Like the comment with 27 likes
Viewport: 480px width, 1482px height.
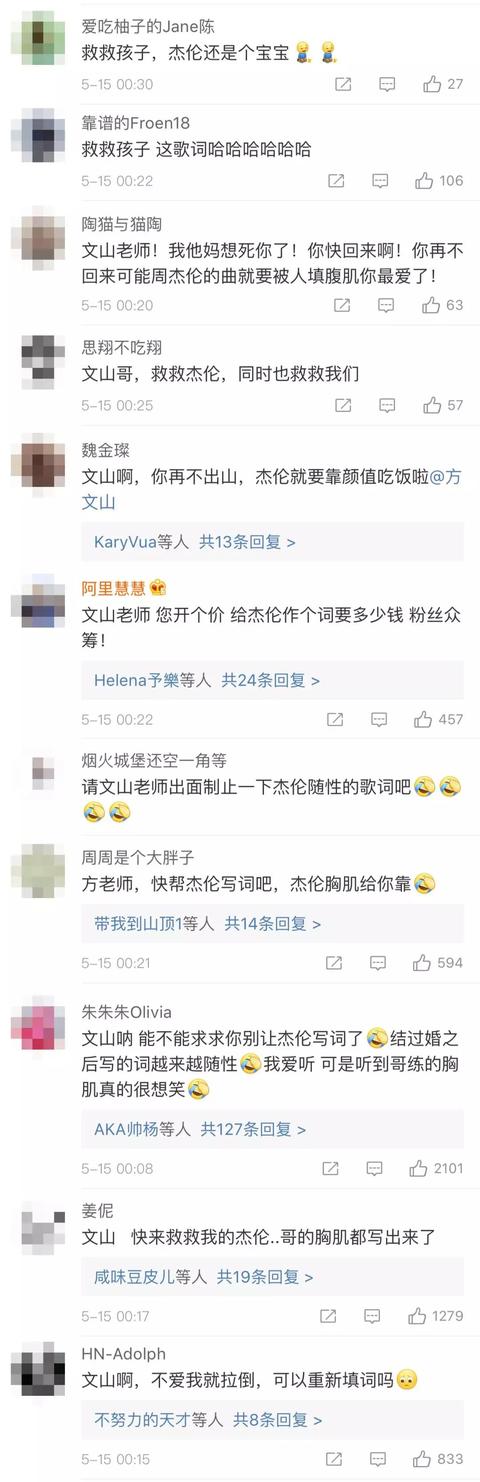pos(432,85)
